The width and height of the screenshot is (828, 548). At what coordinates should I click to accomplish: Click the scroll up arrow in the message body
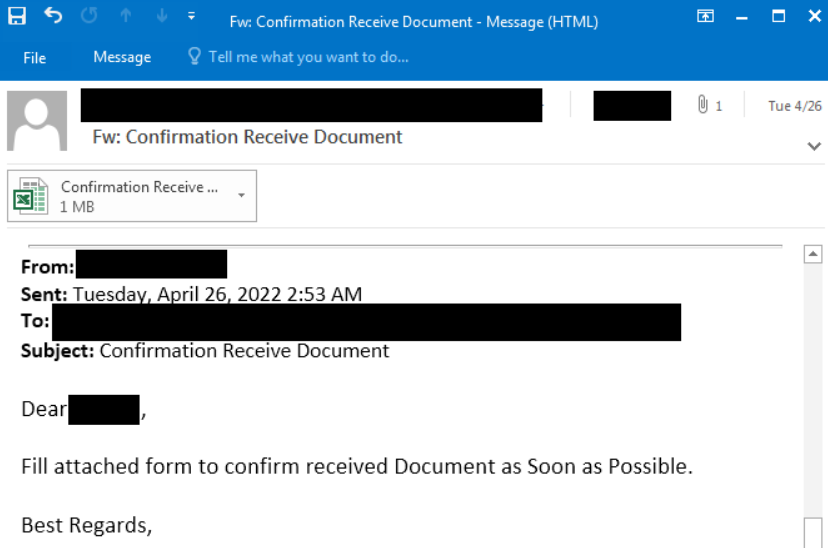click(x=813, y=255)
